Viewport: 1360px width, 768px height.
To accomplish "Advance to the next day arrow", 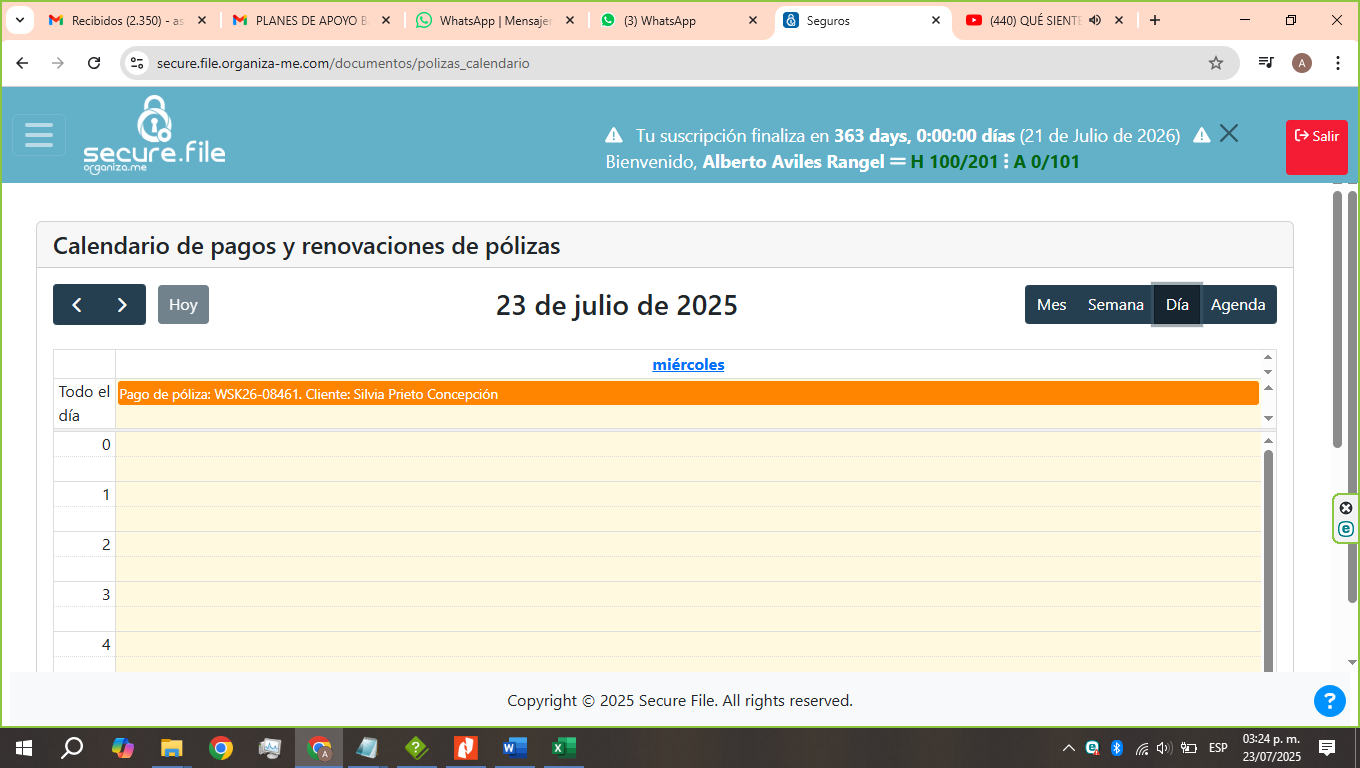I will [x=122, y=305].
